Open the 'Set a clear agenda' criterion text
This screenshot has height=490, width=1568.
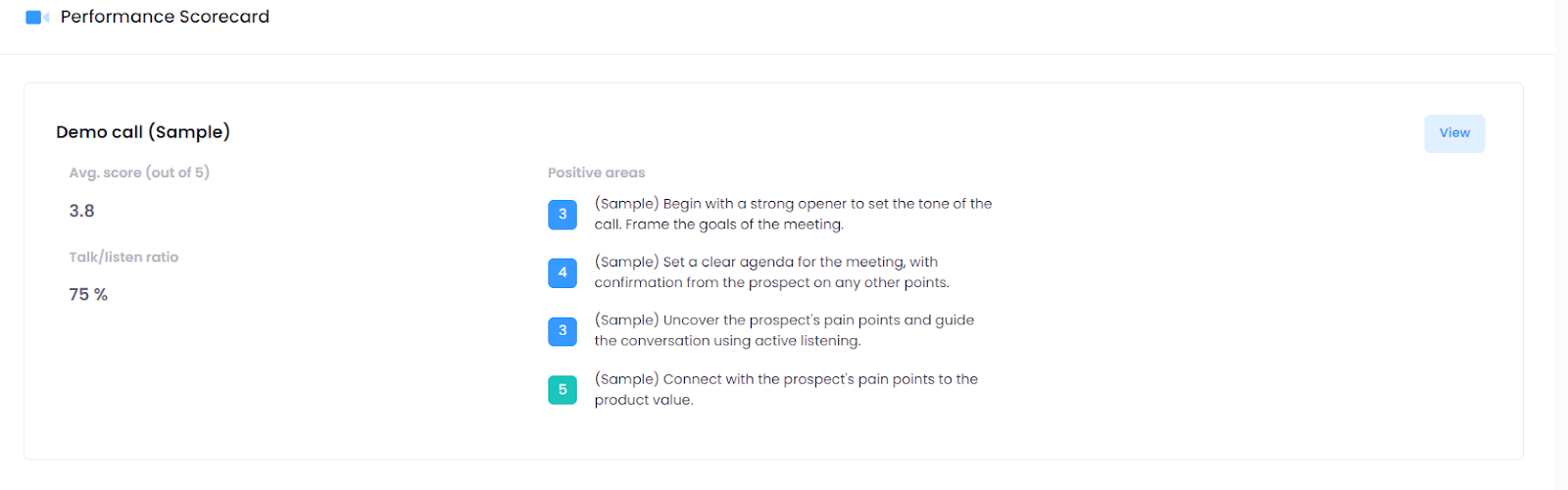coord(771,272)
